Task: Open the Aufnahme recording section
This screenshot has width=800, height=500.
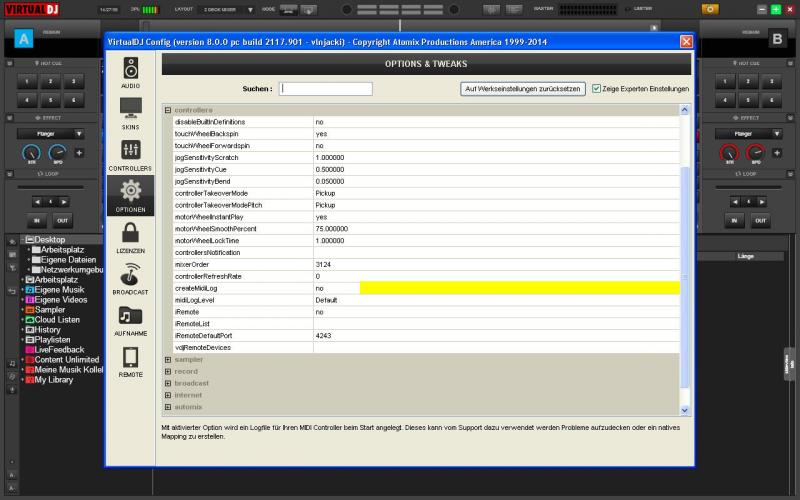Action: point(131,320)
